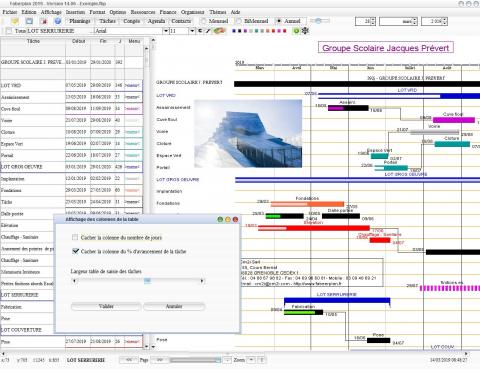Open the Options menu
The width and height of the screenshot is (480, 369).
click(118, 12)
